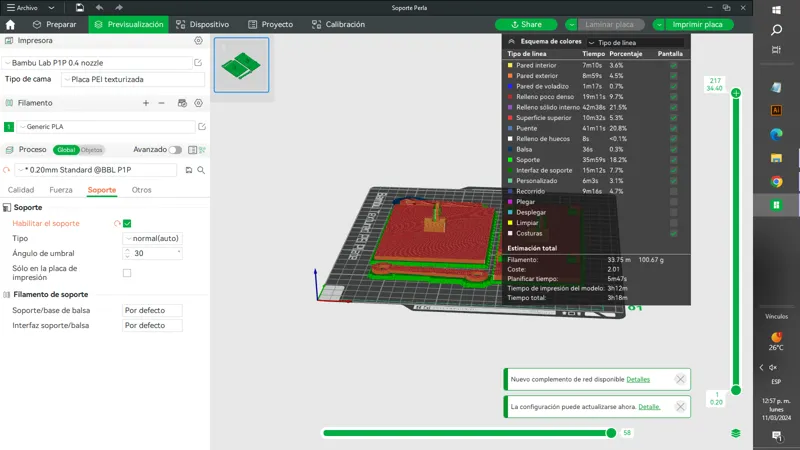Go to the Home screen icon
This screenshot has height=450, width=800.
pyautogui.click(x=10, y=24)
